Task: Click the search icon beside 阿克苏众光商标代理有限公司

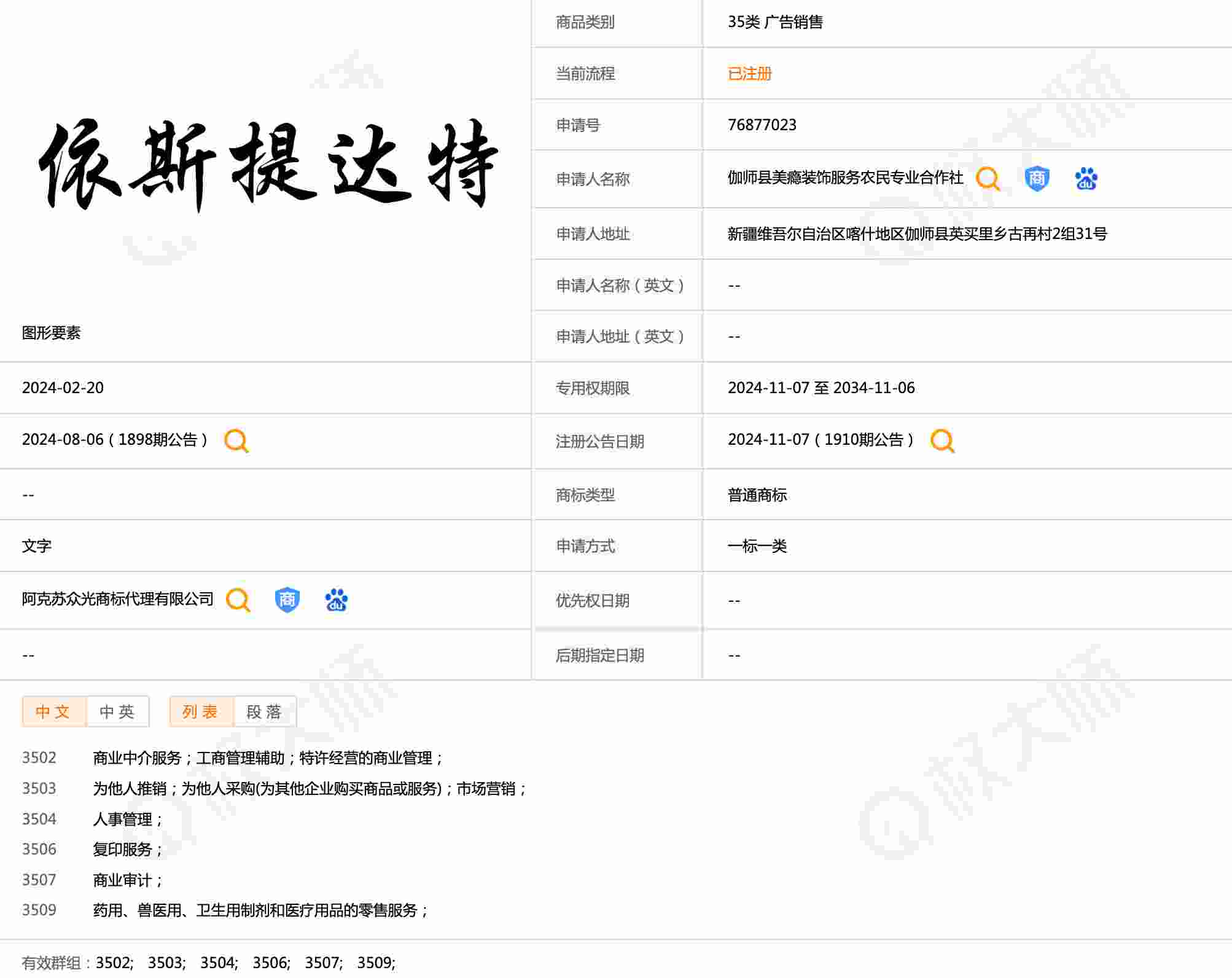Action: [238, 600]
